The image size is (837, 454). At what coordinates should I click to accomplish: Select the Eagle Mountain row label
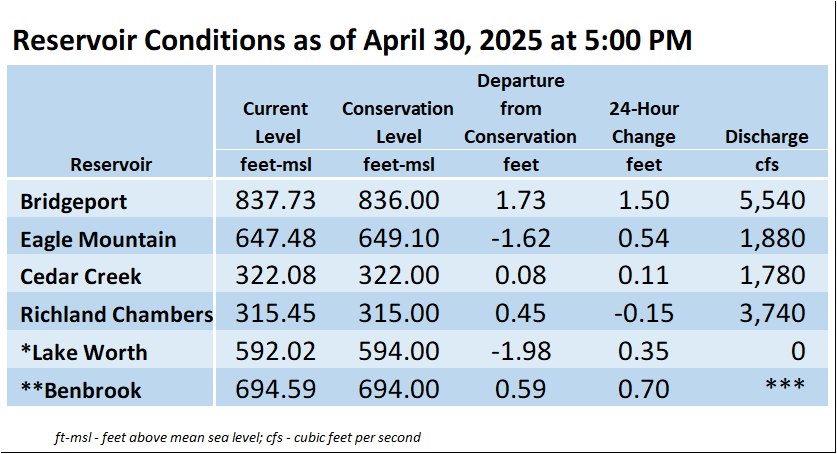tap(98, 240)
